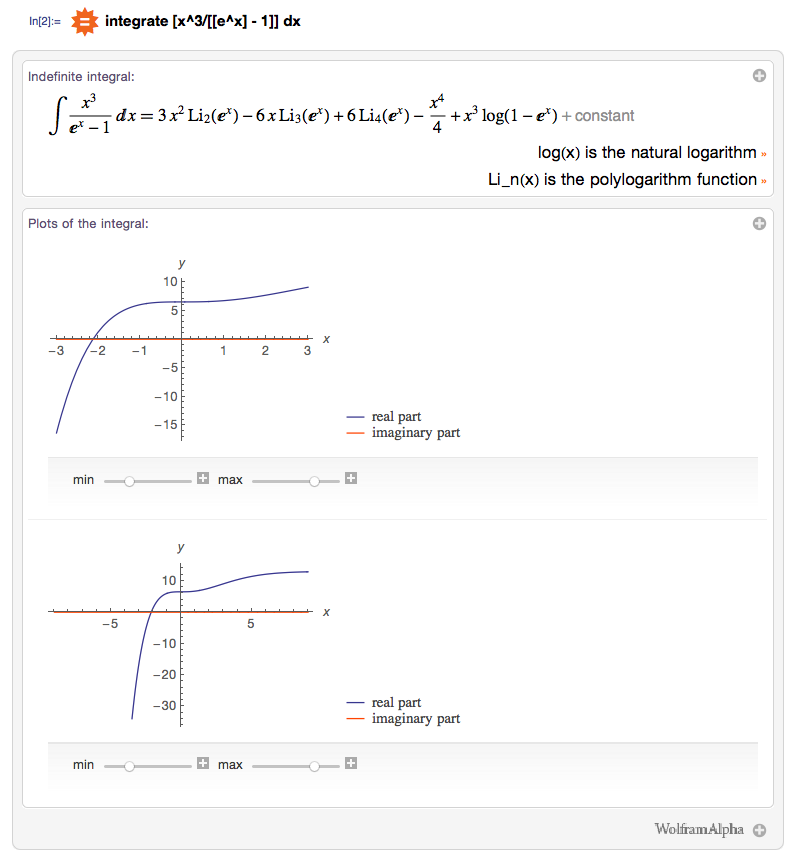
Task: Click the orange Wolfram Alpha query icon
Action: click(x=84, y=21)
